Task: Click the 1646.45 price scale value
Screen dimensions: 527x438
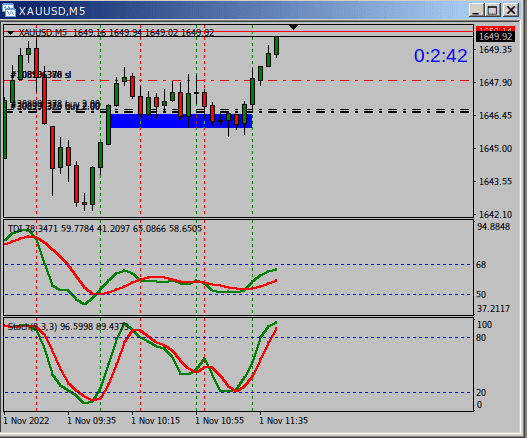Action: [495, 116]
